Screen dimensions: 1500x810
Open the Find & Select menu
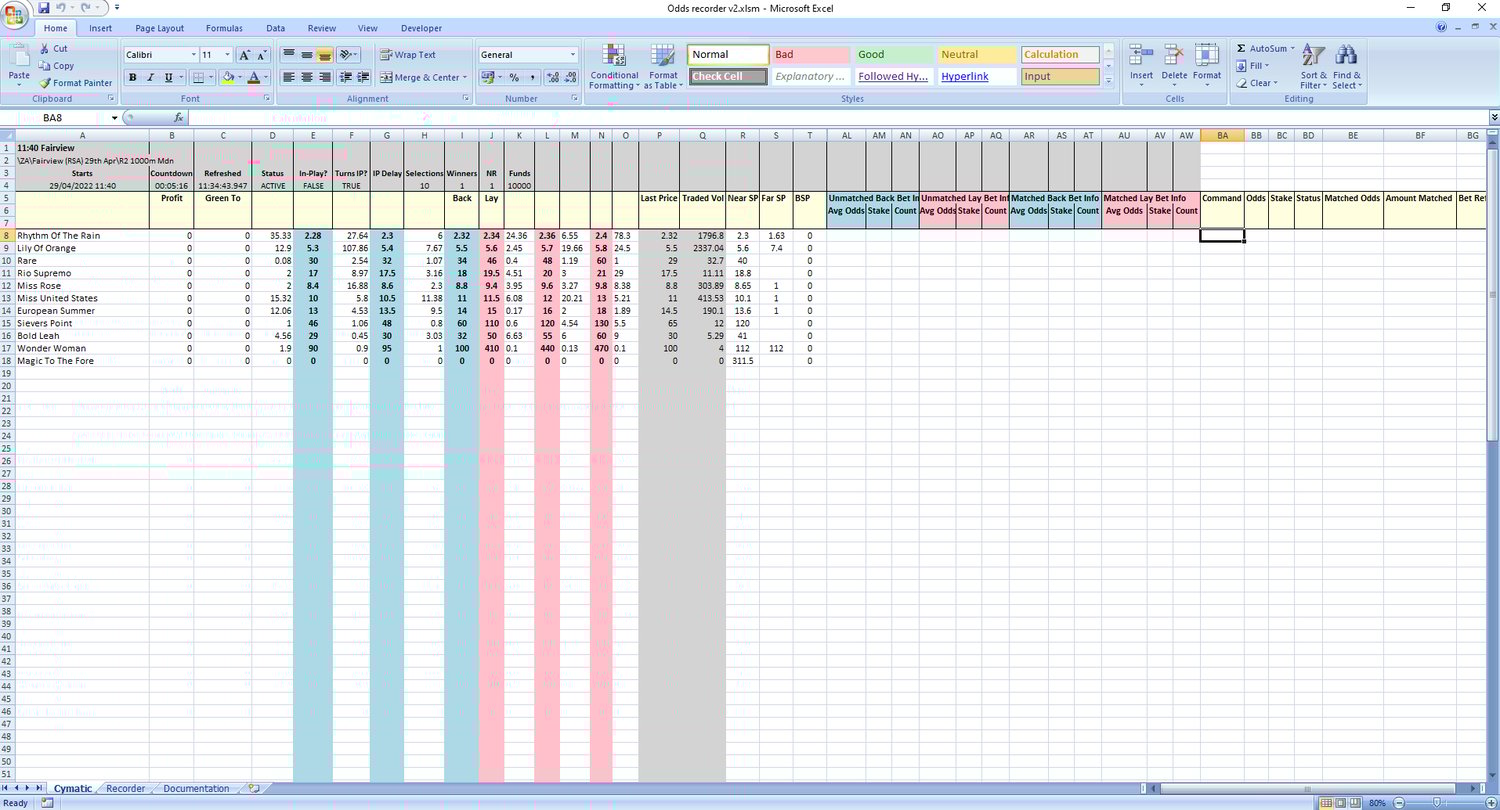pos(1347,67)
